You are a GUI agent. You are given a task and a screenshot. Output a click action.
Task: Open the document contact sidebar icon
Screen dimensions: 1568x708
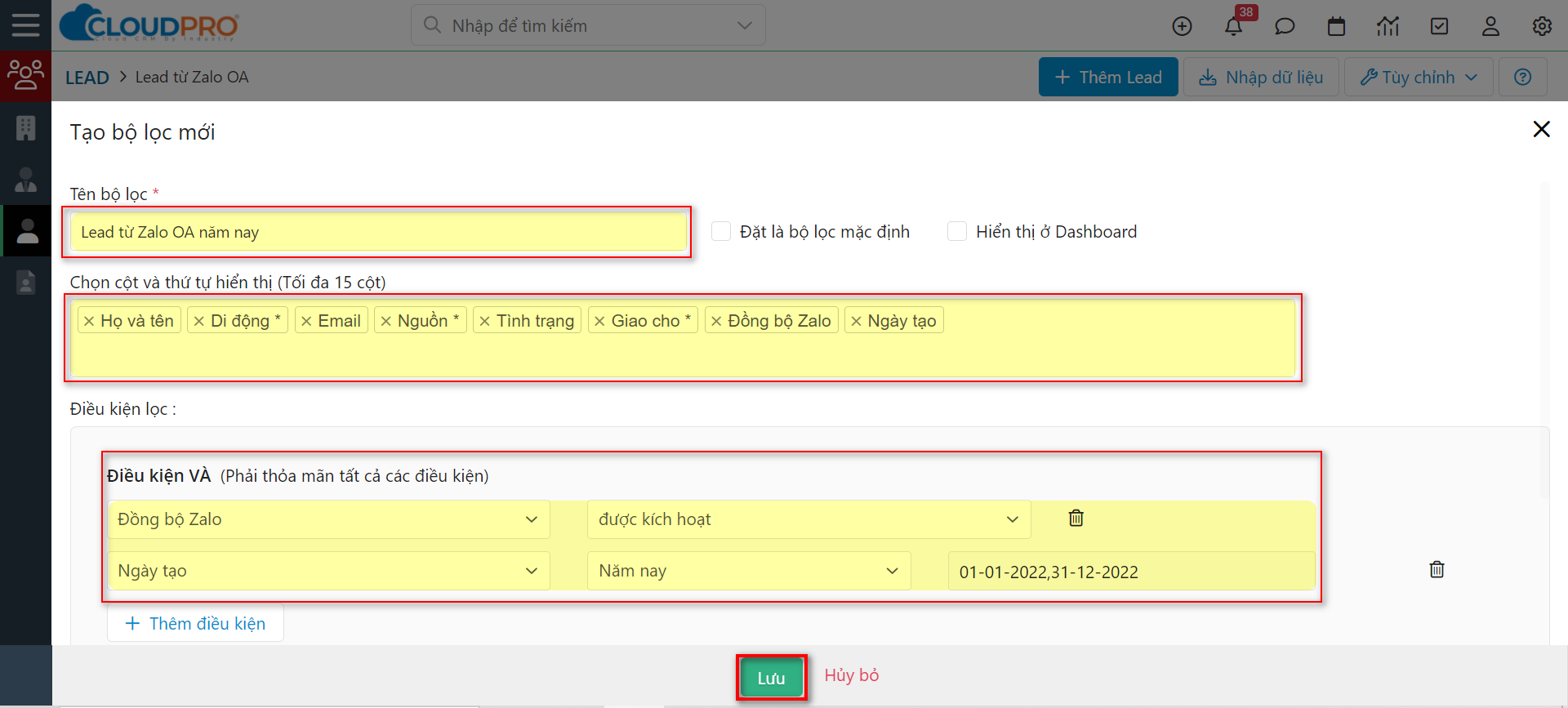tap(25, 282)
